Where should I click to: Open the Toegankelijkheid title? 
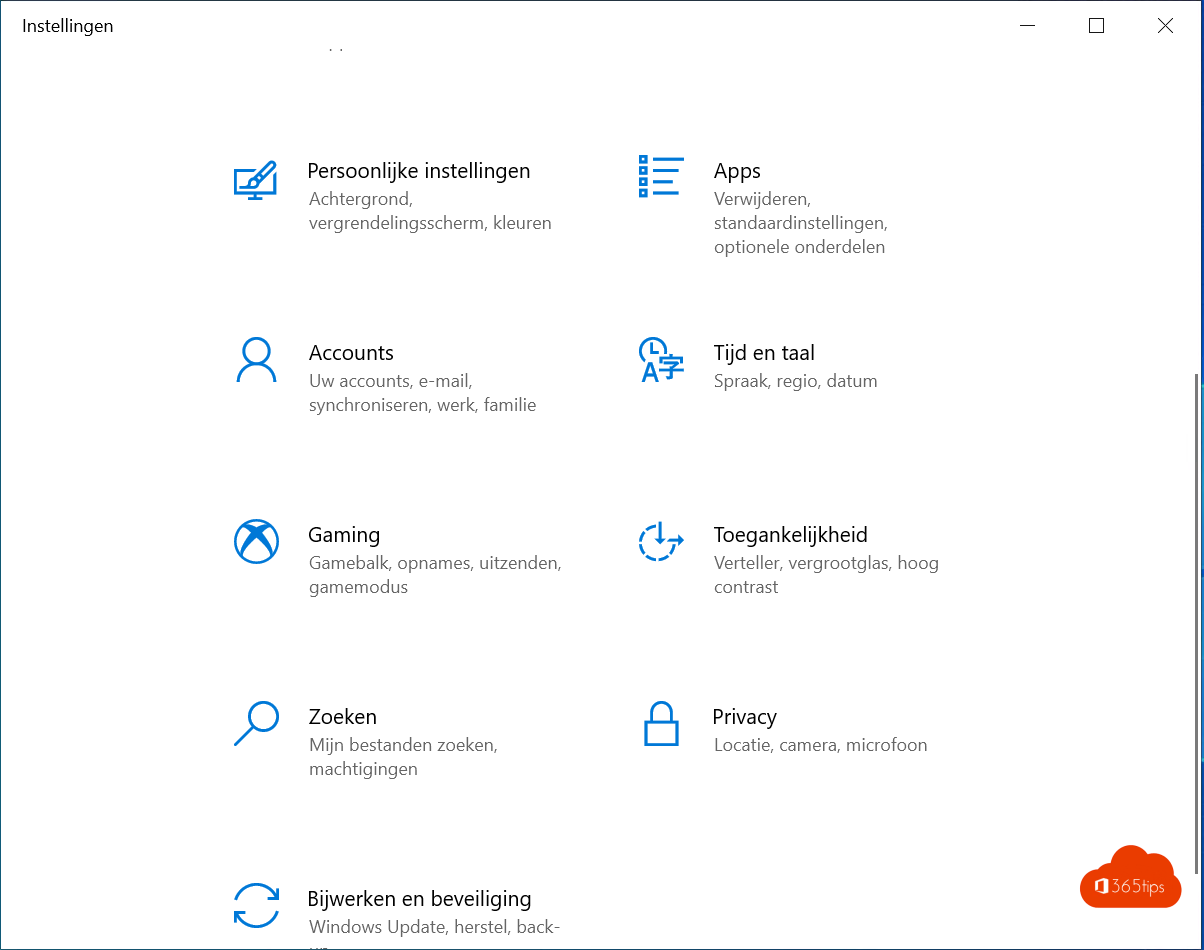click(790, 535)
